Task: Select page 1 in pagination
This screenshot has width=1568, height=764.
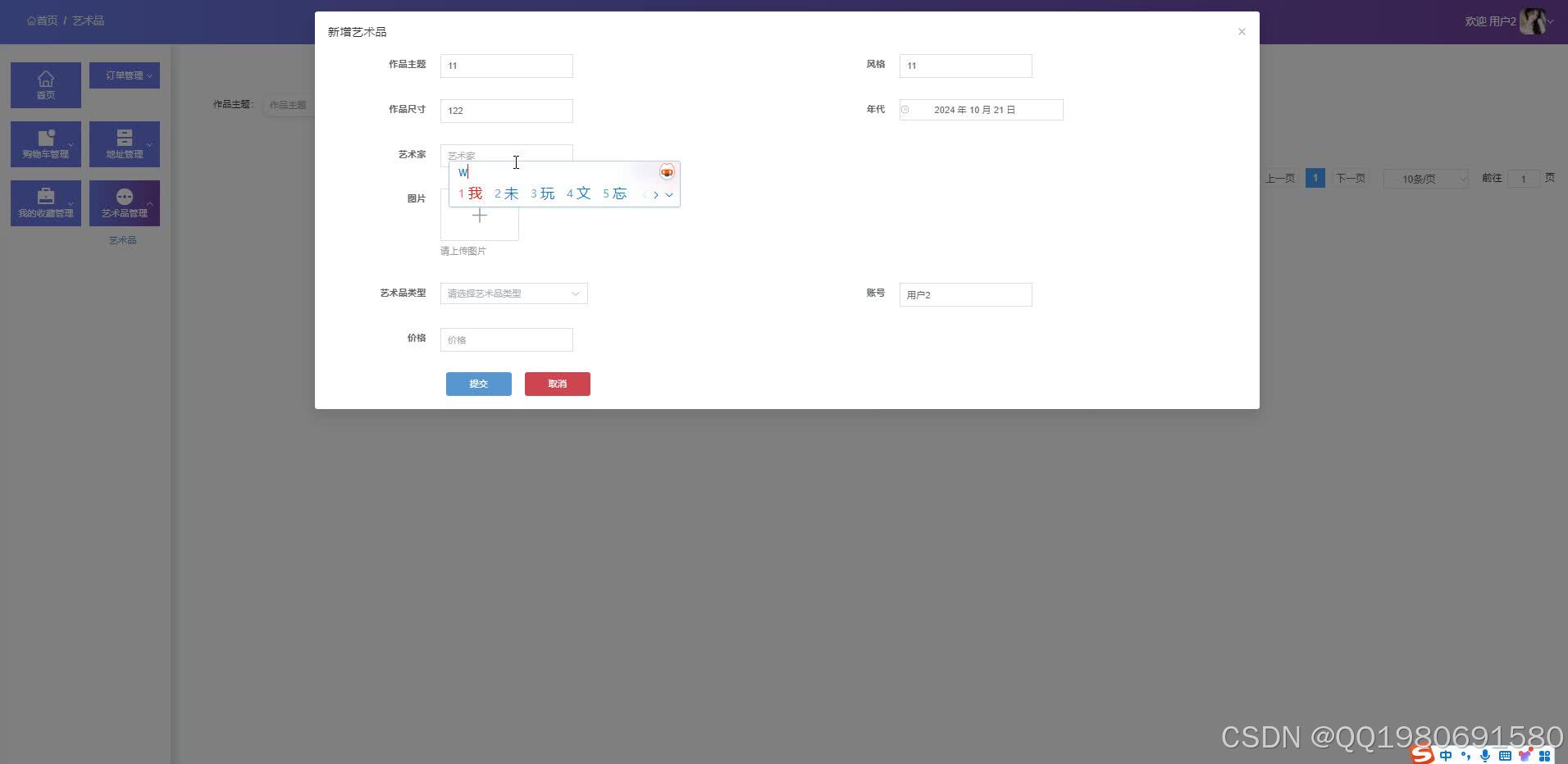Action: pos(1315,178)
